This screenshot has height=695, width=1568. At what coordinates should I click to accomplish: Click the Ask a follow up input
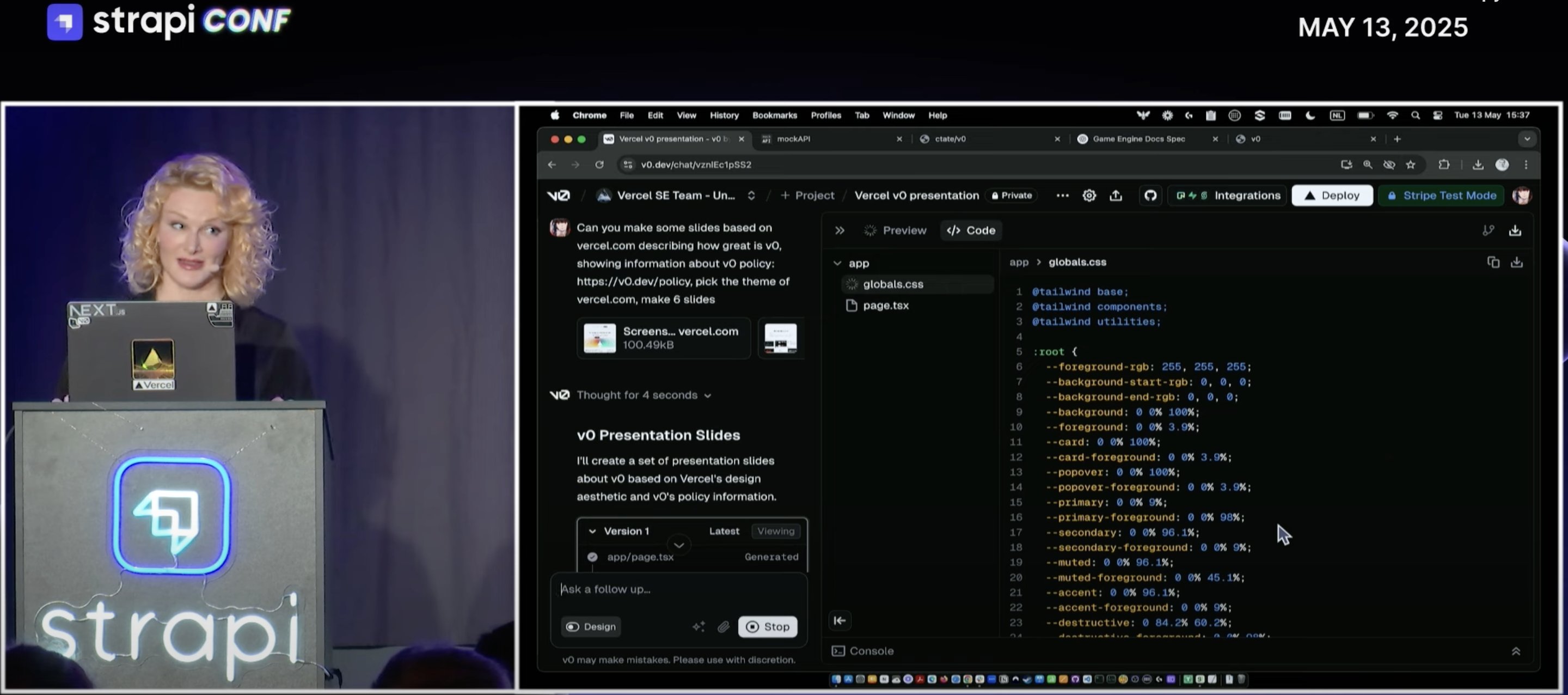[679, 590]
